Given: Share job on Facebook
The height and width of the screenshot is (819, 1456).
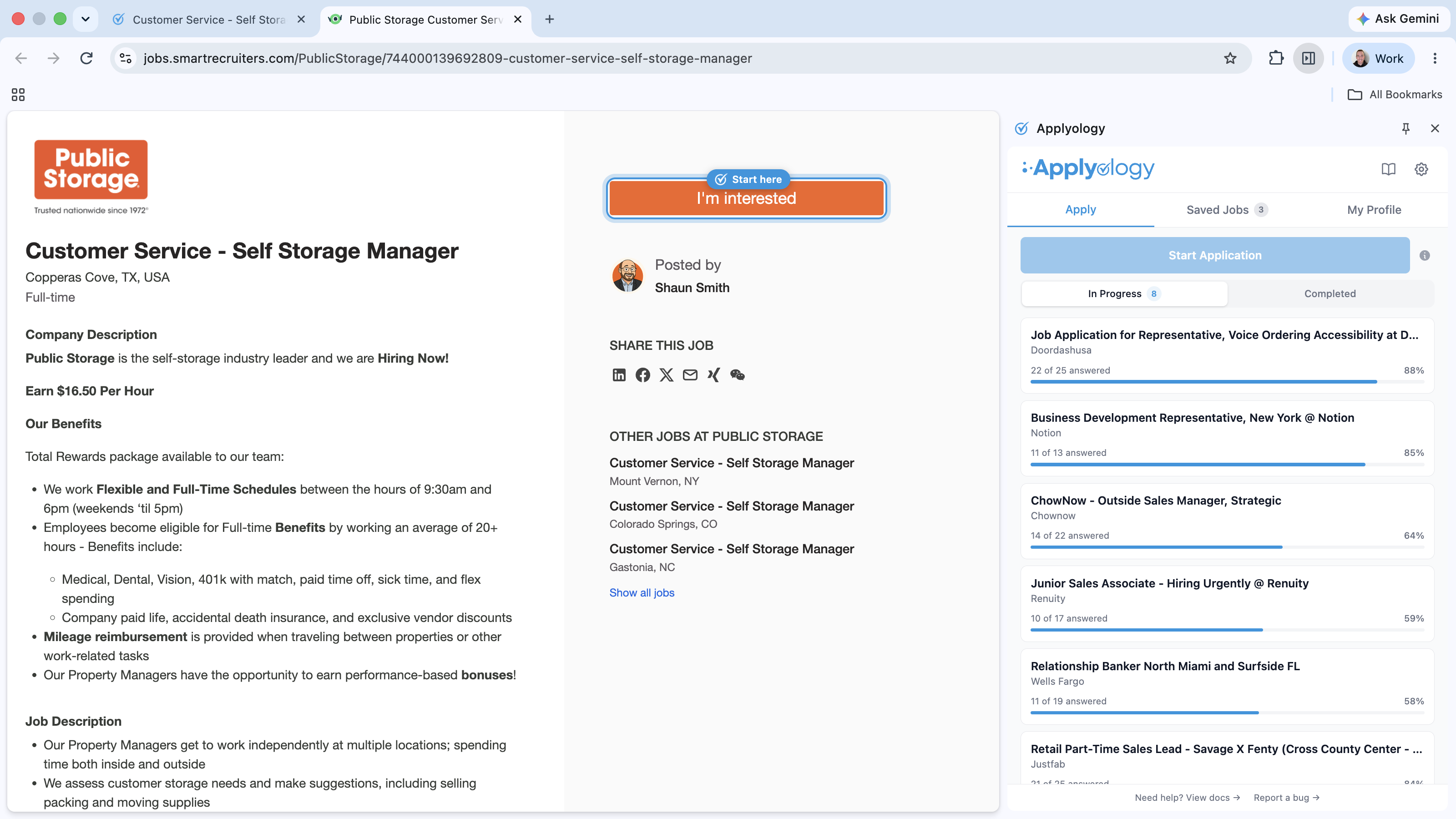Looking at the screenshot, I should (x=642, y=375).
